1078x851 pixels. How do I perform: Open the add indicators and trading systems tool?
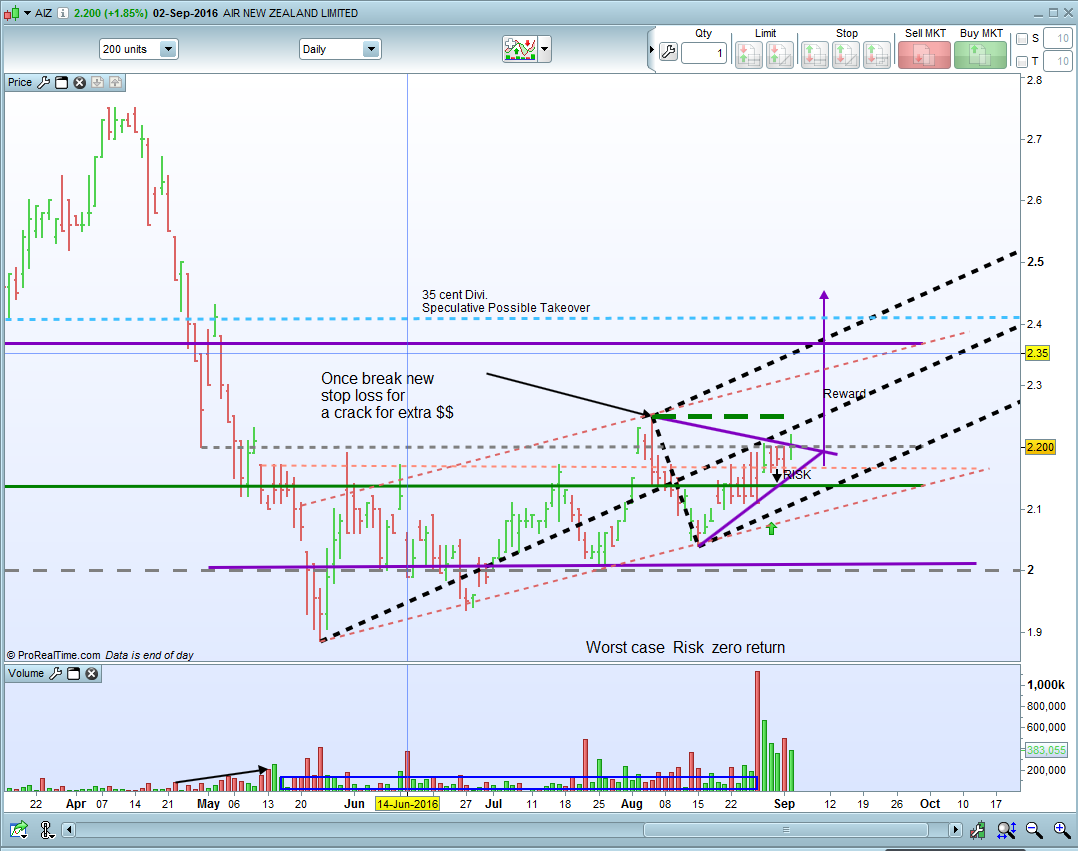[x=520, y=49]
